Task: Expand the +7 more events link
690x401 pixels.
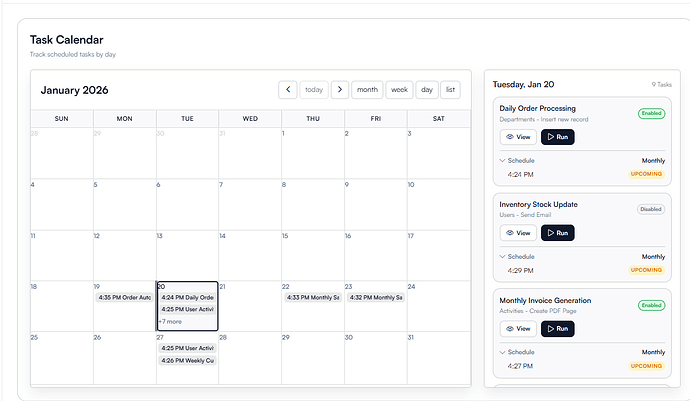Action: point(170,321)
